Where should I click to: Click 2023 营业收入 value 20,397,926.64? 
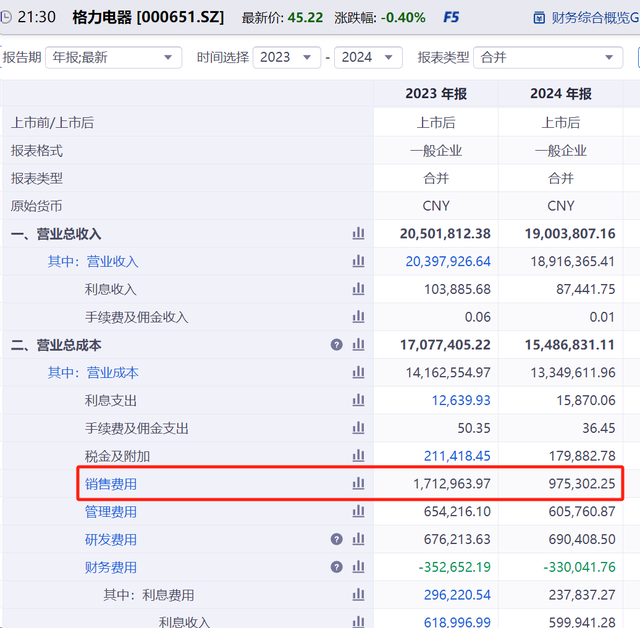[x=448, y=262]
